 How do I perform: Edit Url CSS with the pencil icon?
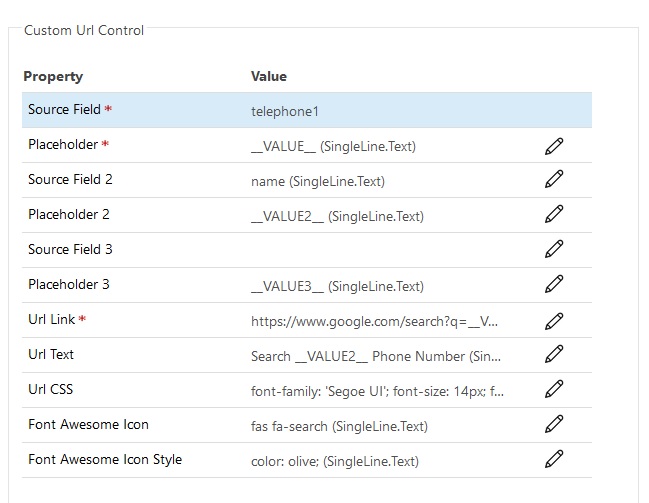point(554,390)
